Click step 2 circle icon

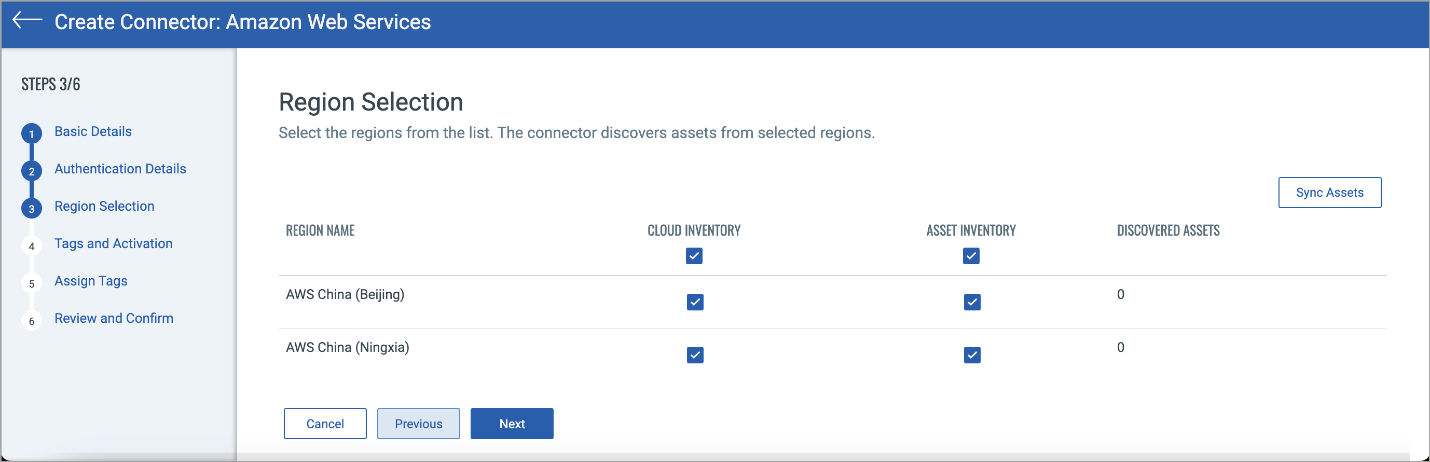31,171
